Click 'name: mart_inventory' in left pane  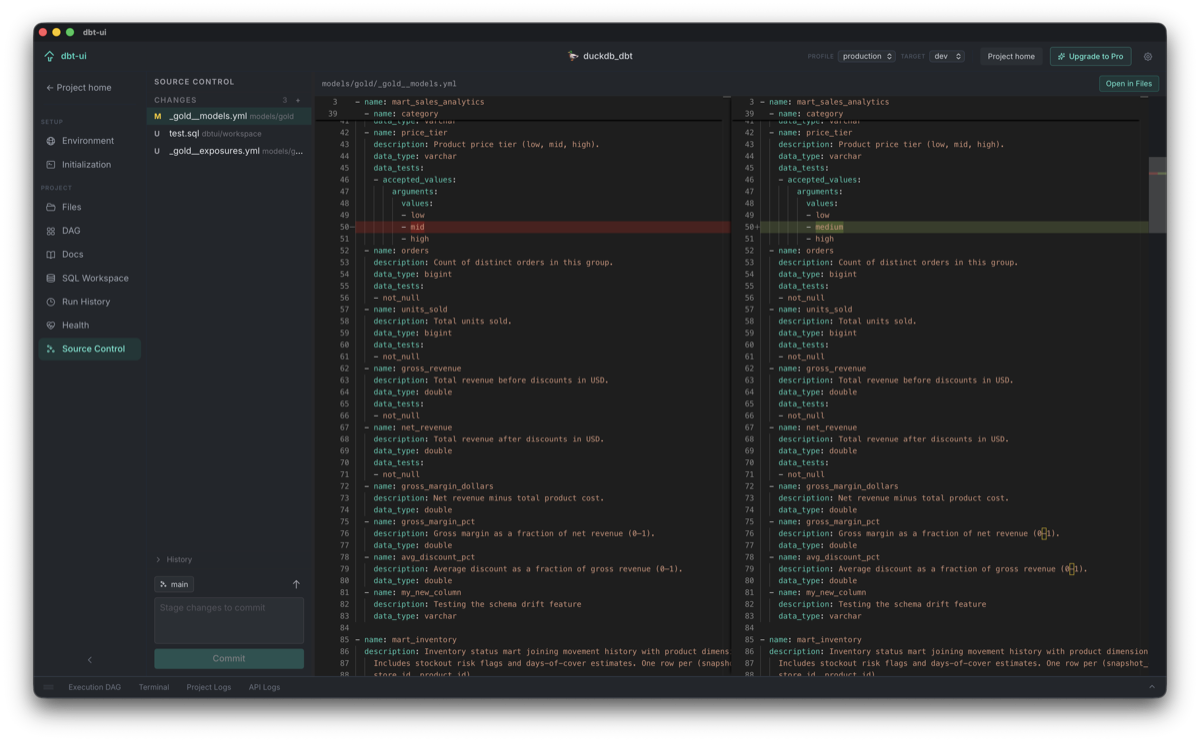tap(410, 640)
